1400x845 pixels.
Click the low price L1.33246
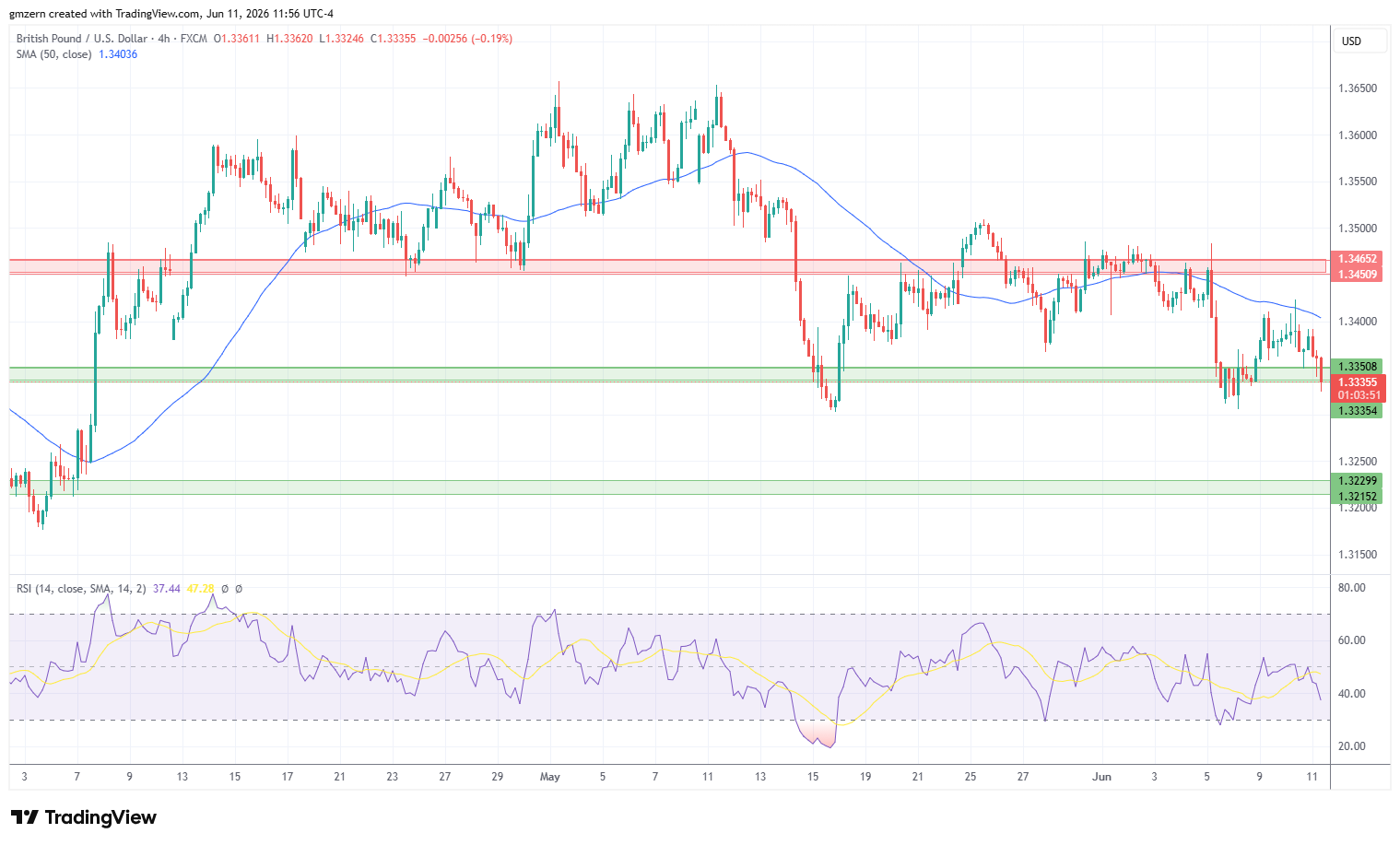tap(342, 39)
